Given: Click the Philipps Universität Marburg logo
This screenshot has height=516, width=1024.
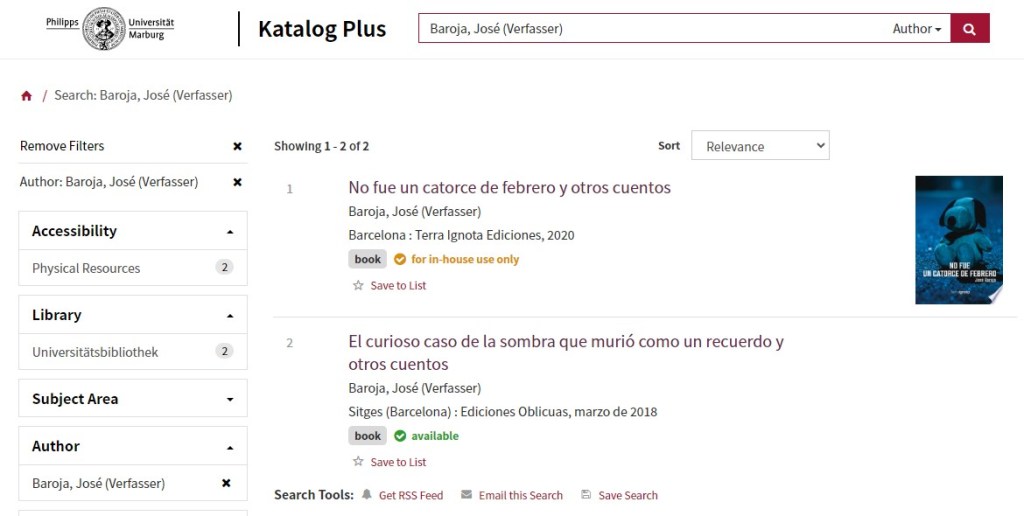Looking at the screenshot, I should (110, 28).
